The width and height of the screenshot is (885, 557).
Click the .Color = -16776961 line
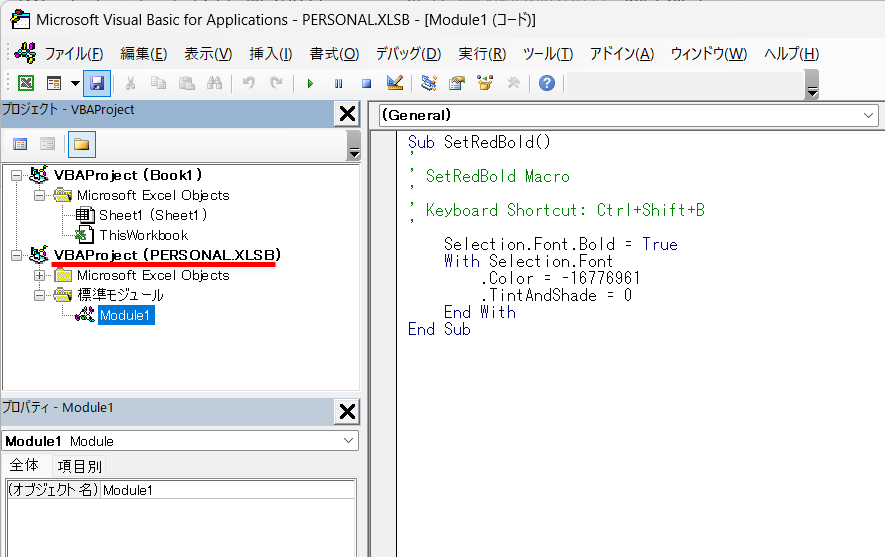tap(560, 278)
